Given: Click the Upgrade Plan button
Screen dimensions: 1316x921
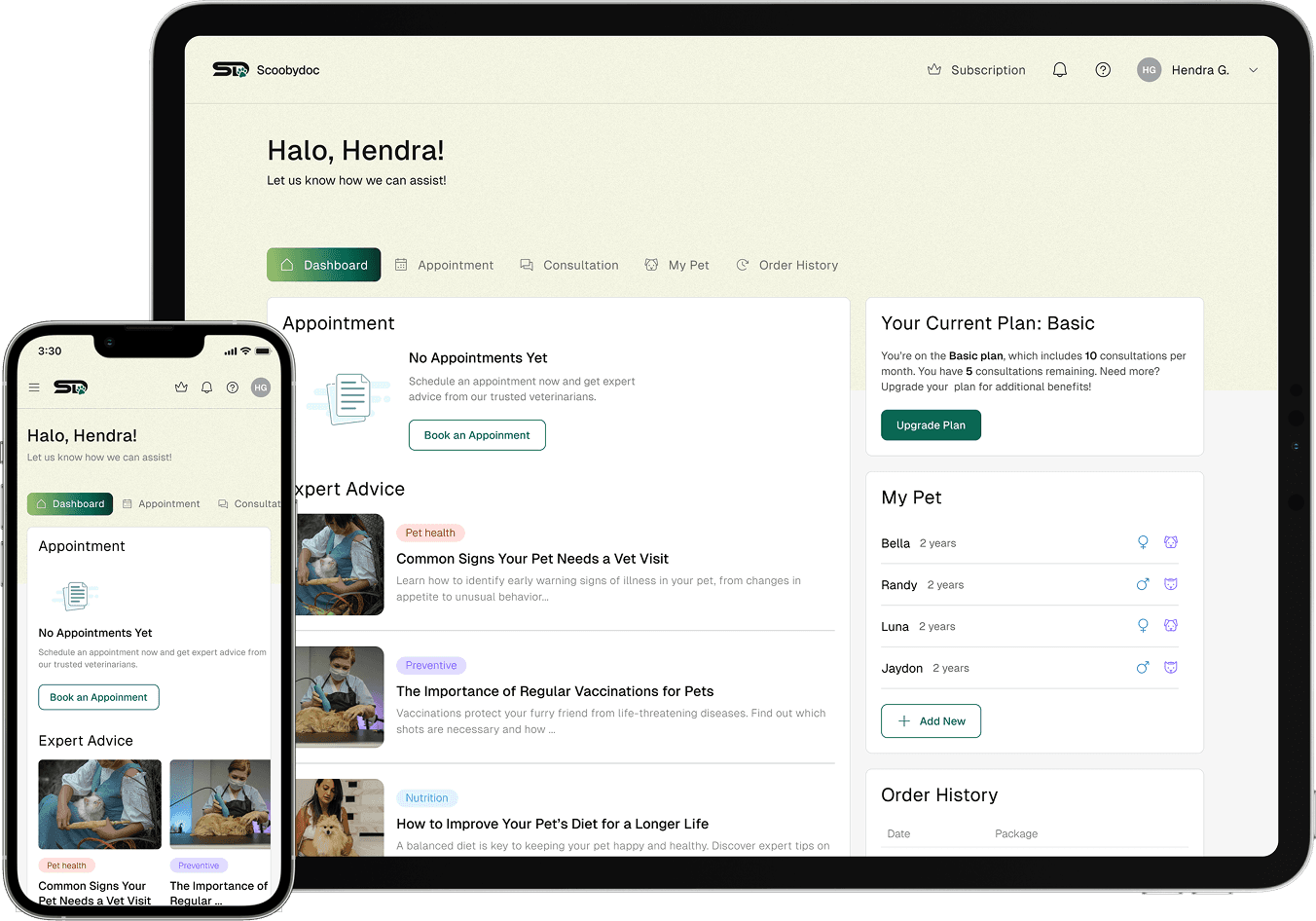Looking at the screenshot, I should point(931,425).
